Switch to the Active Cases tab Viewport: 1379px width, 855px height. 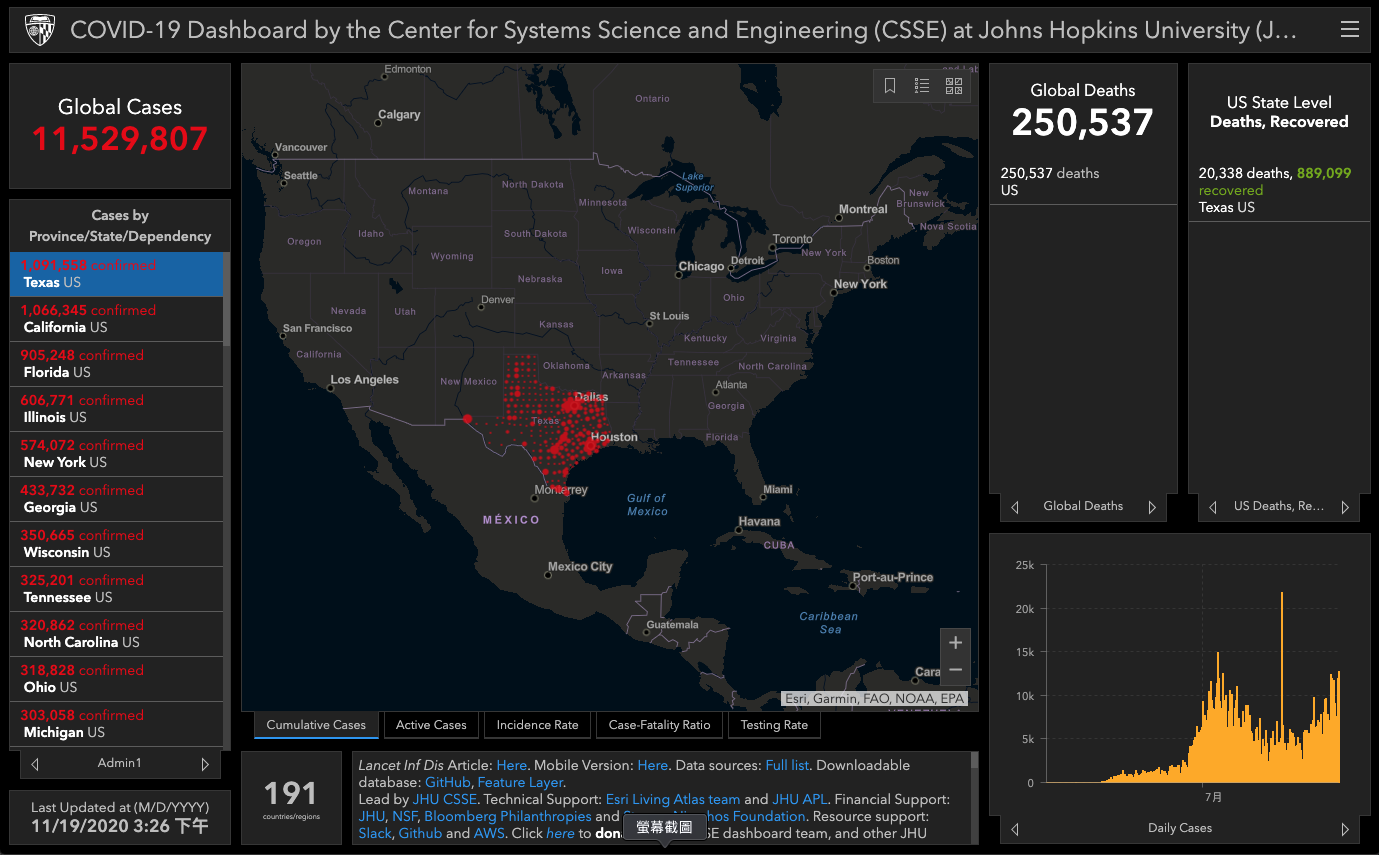pos(431,725)
